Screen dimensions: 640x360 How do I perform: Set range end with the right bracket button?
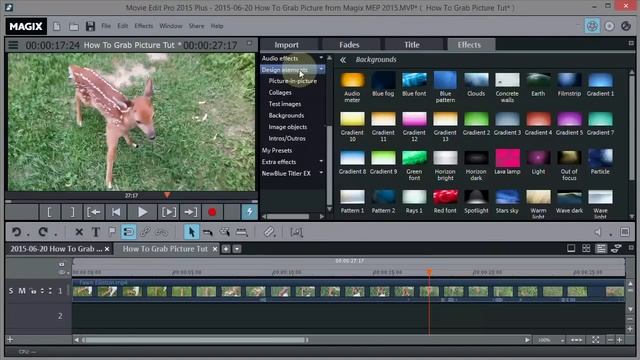(72, 212)
